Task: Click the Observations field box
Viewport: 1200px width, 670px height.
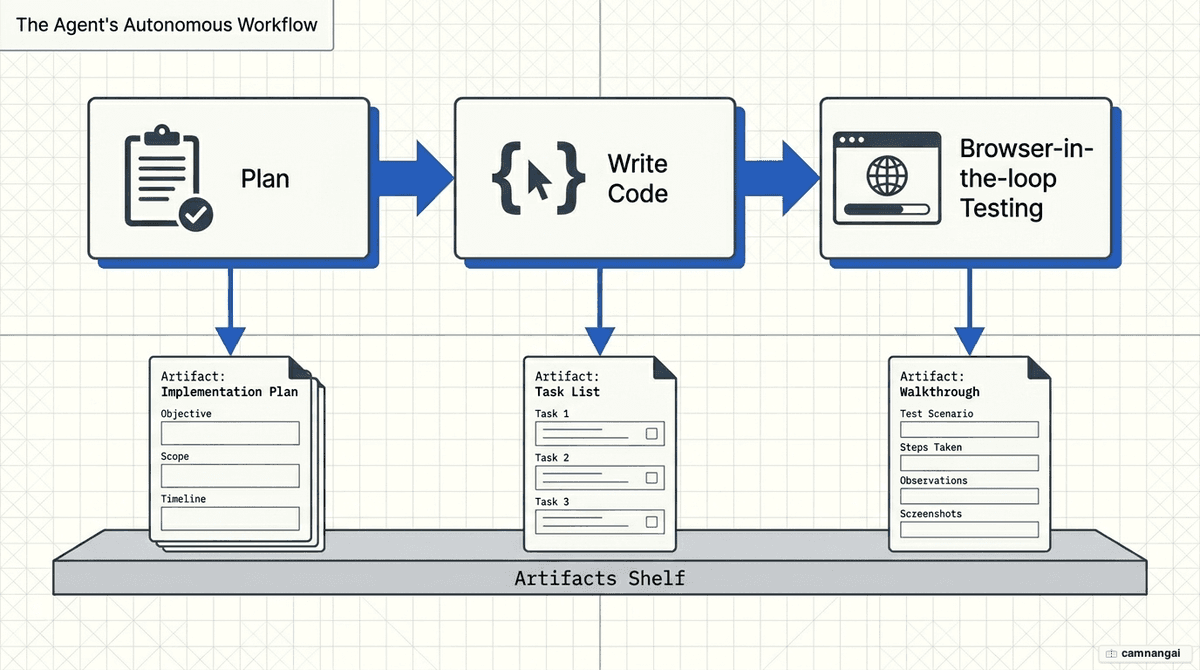Action: [969, 496]
